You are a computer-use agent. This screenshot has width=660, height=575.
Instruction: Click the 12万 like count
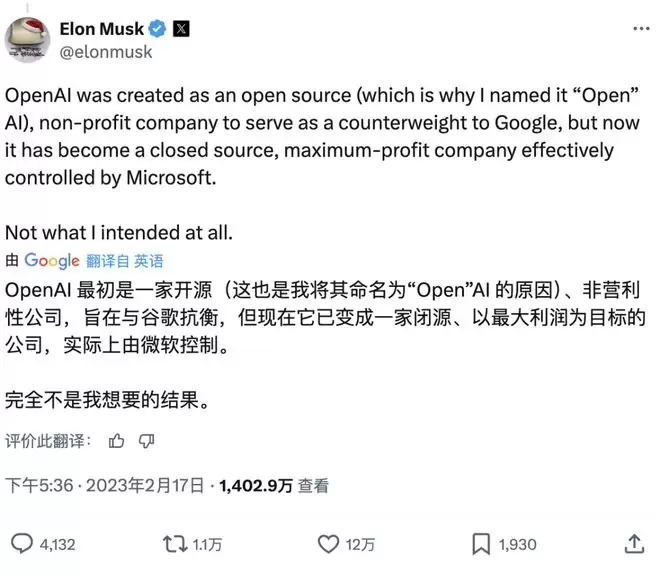point(360,545)
